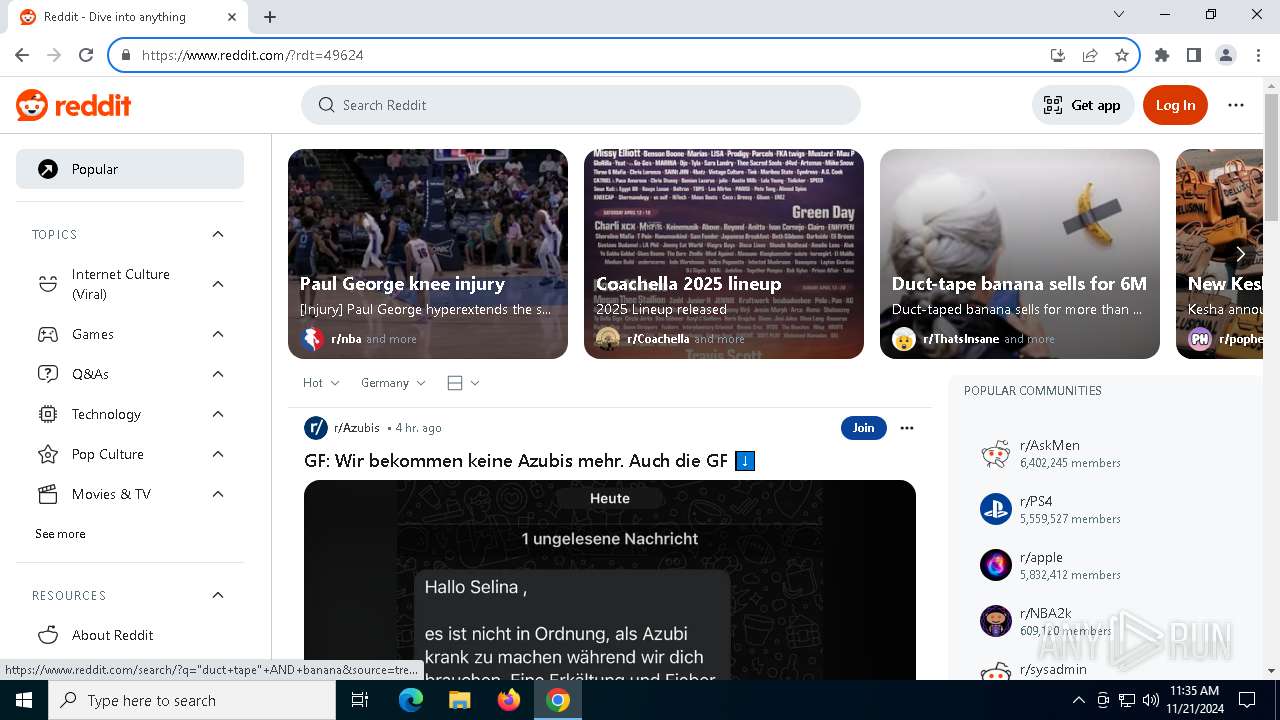Click the QR code icon on Get app
Image resolution: width=1280 pixels, height=720 pixels.
click(x=1053, y=105)
